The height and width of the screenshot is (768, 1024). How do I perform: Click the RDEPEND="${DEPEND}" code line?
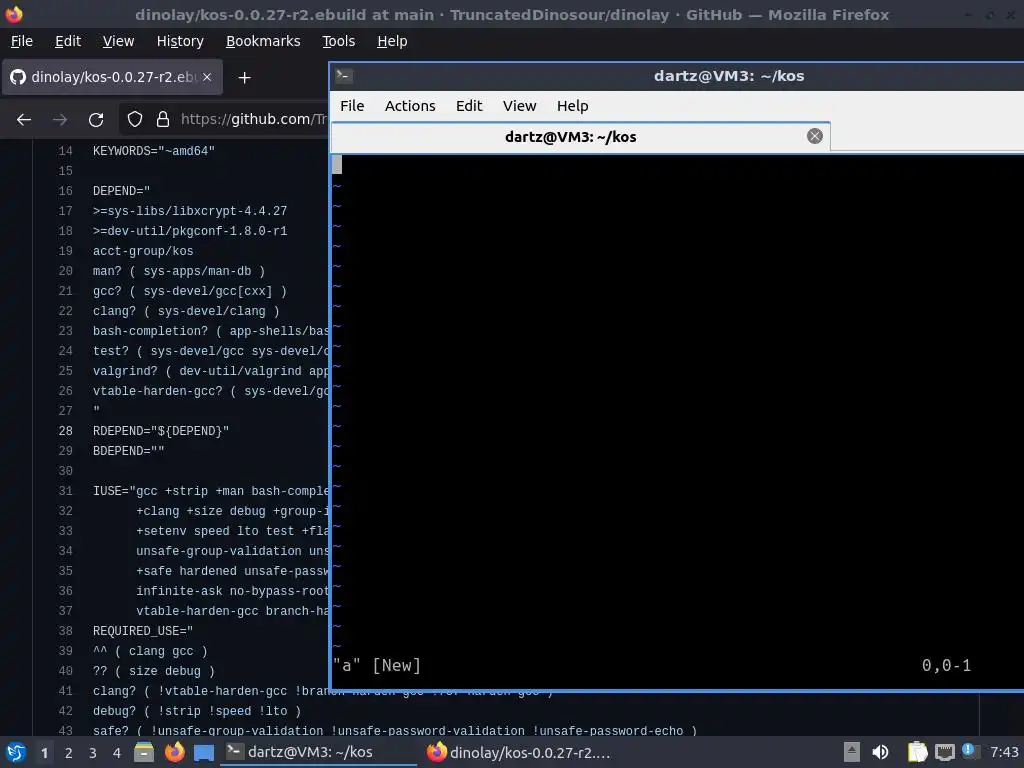point(161,431)
